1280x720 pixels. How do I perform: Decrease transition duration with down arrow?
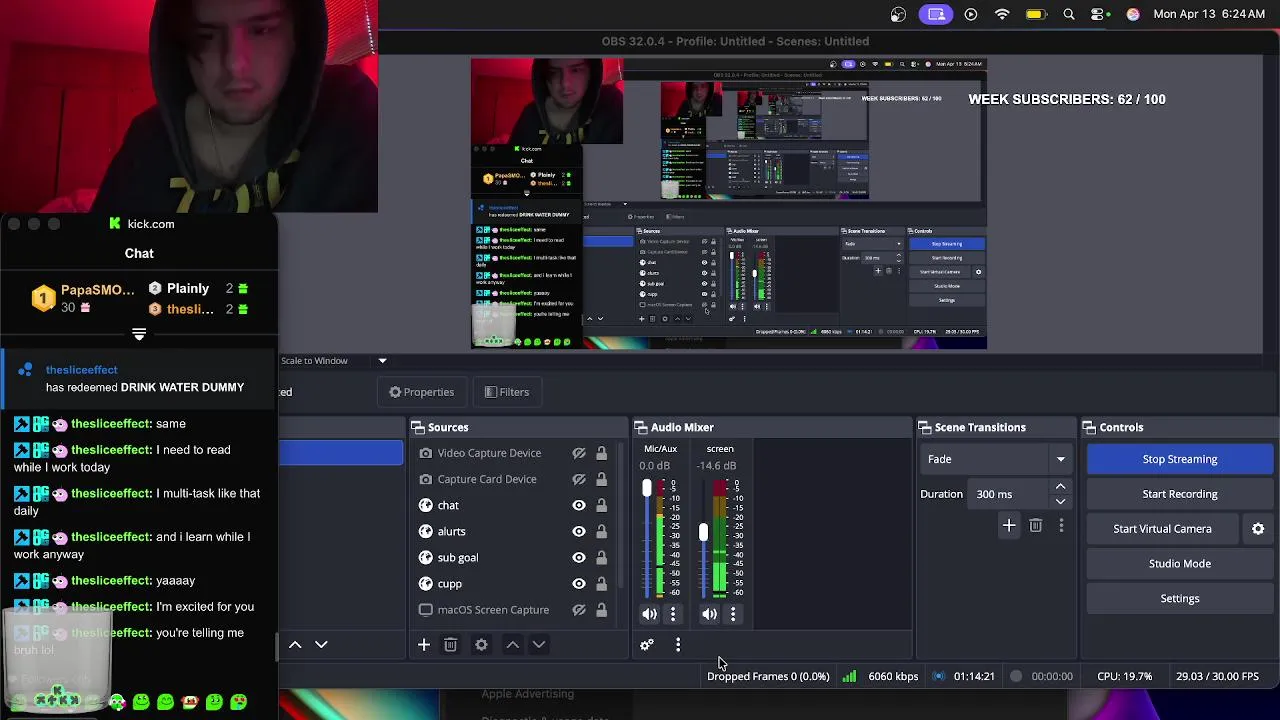point(1060,501)
